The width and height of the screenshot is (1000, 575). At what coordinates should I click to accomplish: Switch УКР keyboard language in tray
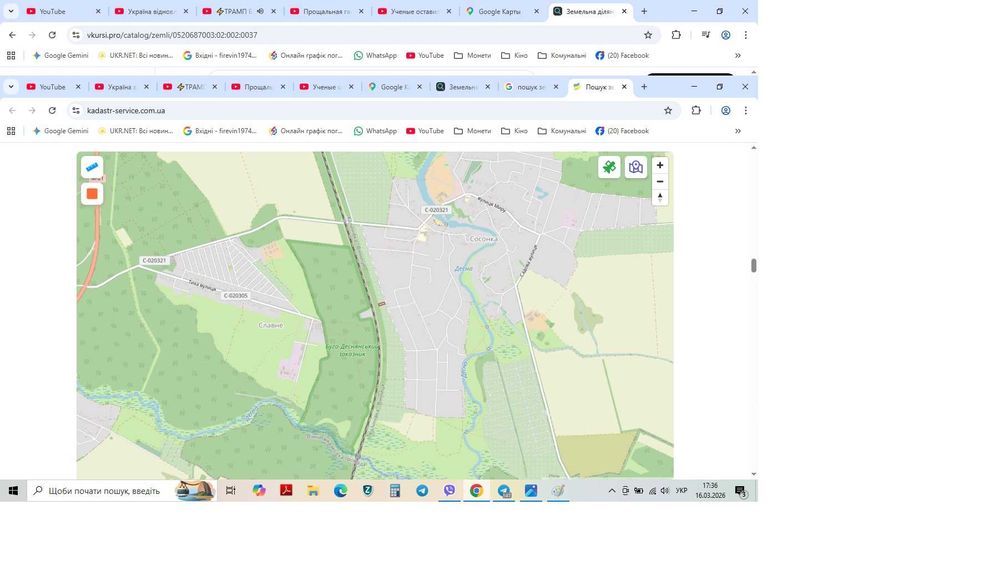682,490
